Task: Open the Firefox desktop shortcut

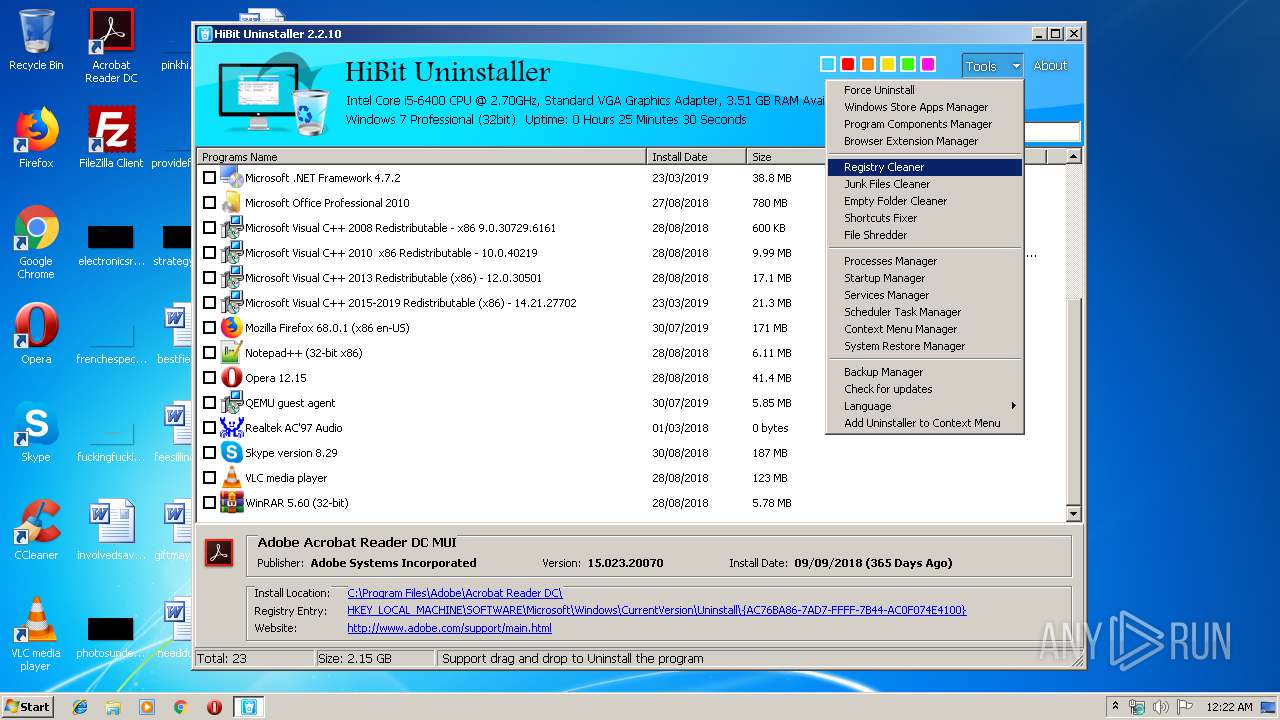Action: pos(36,138)
